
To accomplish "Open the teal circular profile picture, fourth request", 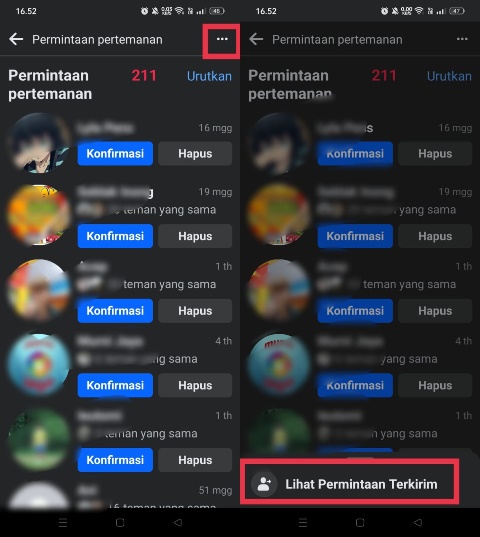I will click(38, 364).
